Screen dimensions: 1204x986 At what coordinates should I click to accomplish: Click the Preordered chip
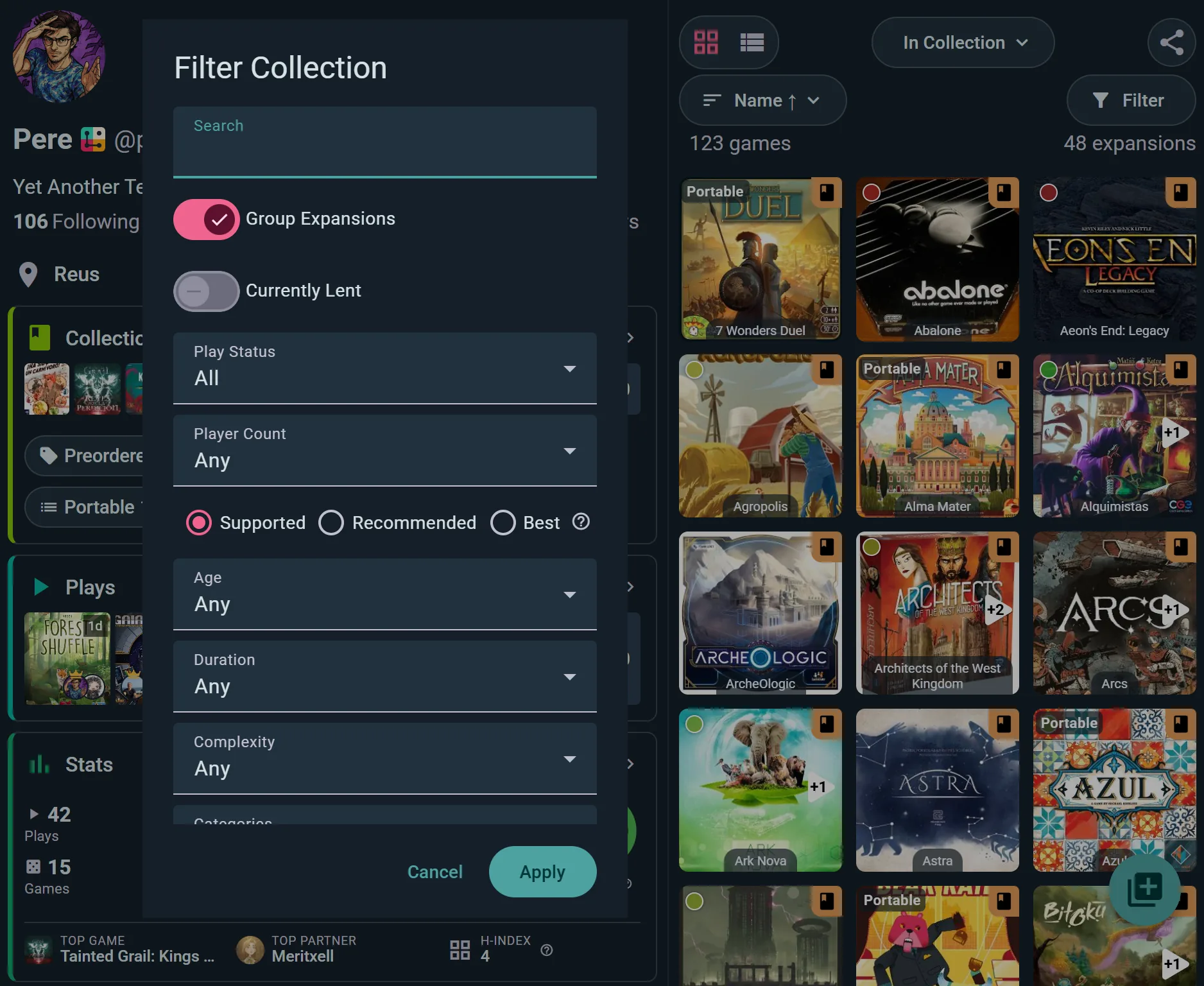coord(84,455)
